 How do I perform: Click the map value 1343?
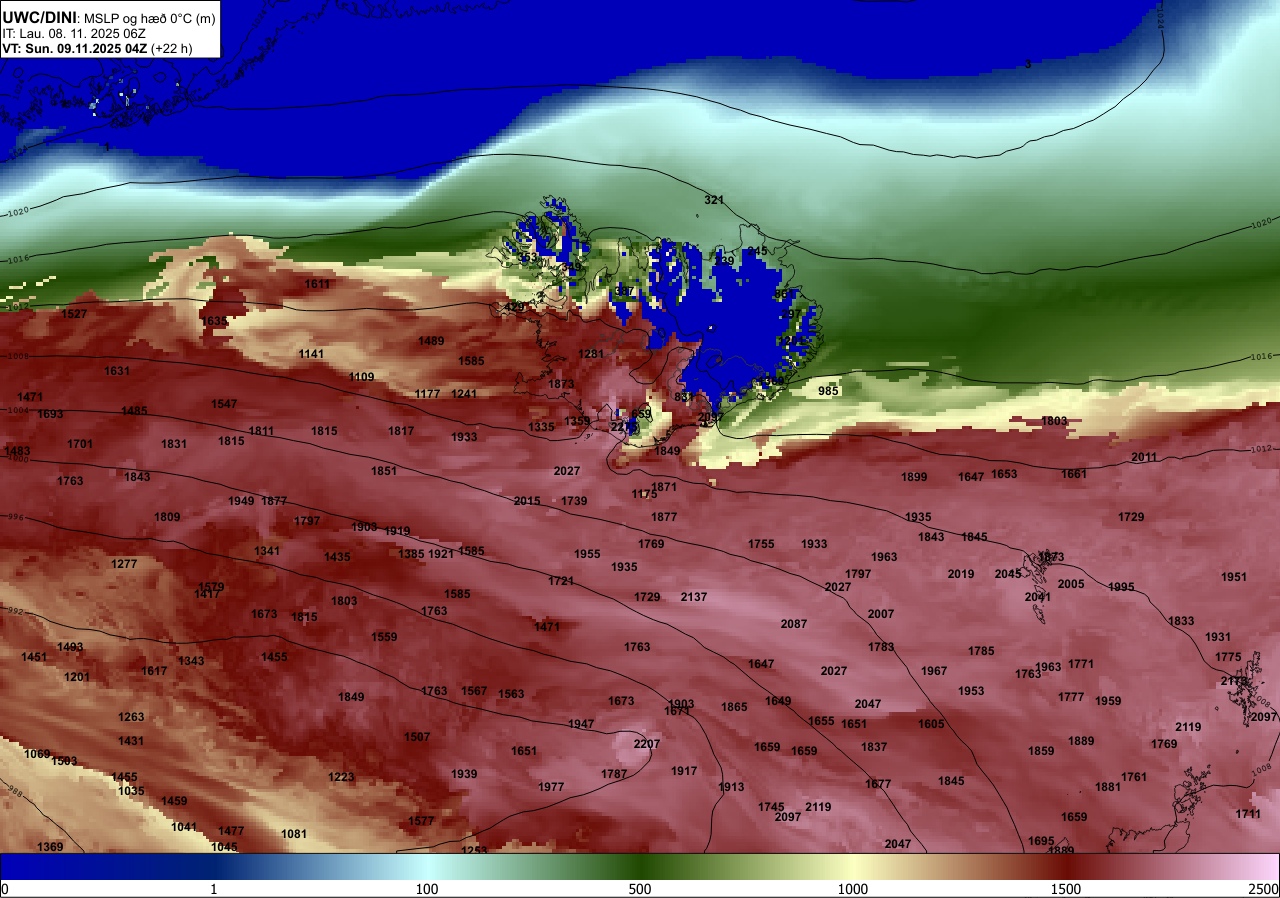tap(191, 661)
